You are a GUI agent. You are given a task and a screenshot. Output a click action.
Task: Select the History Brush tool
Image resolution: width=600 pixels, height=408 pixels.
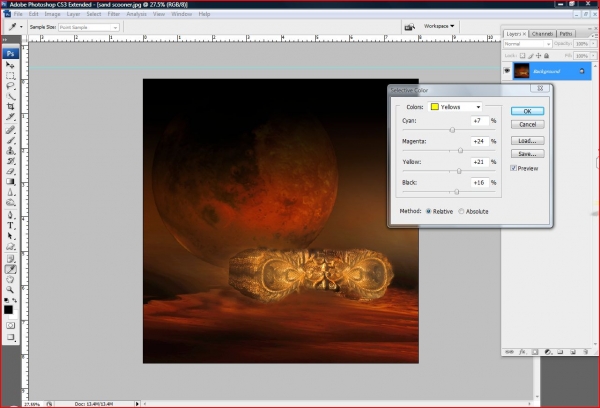click(x=10, y=161)
